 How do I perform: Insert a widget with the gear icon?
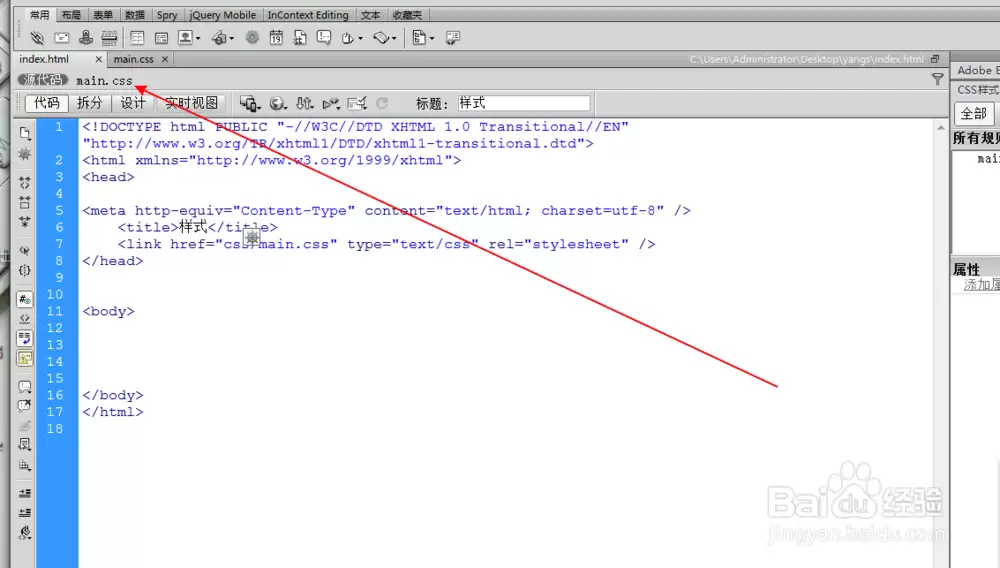coord(253,38)
